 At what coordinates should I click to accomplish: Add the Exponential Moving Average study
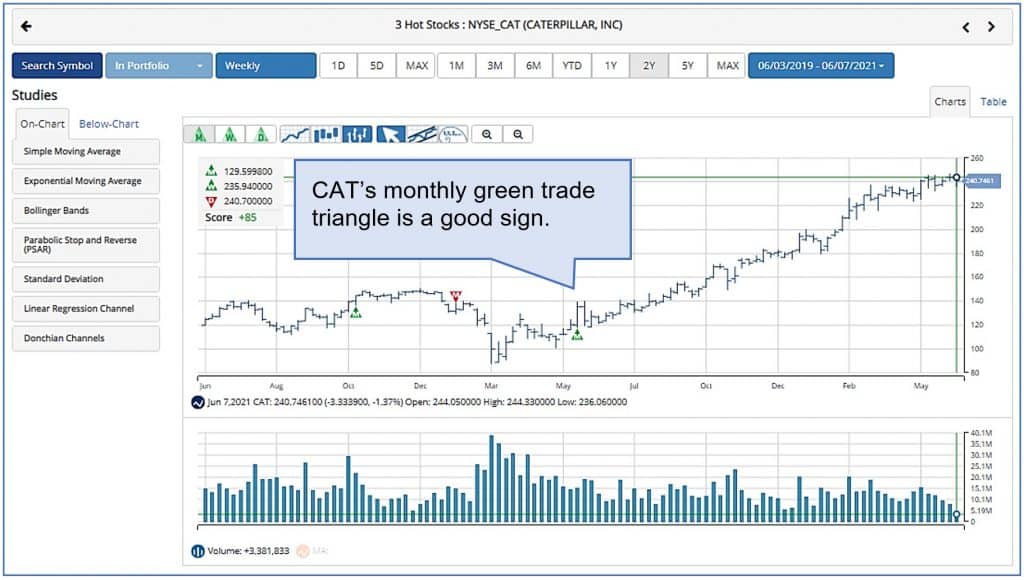[86, 181]
